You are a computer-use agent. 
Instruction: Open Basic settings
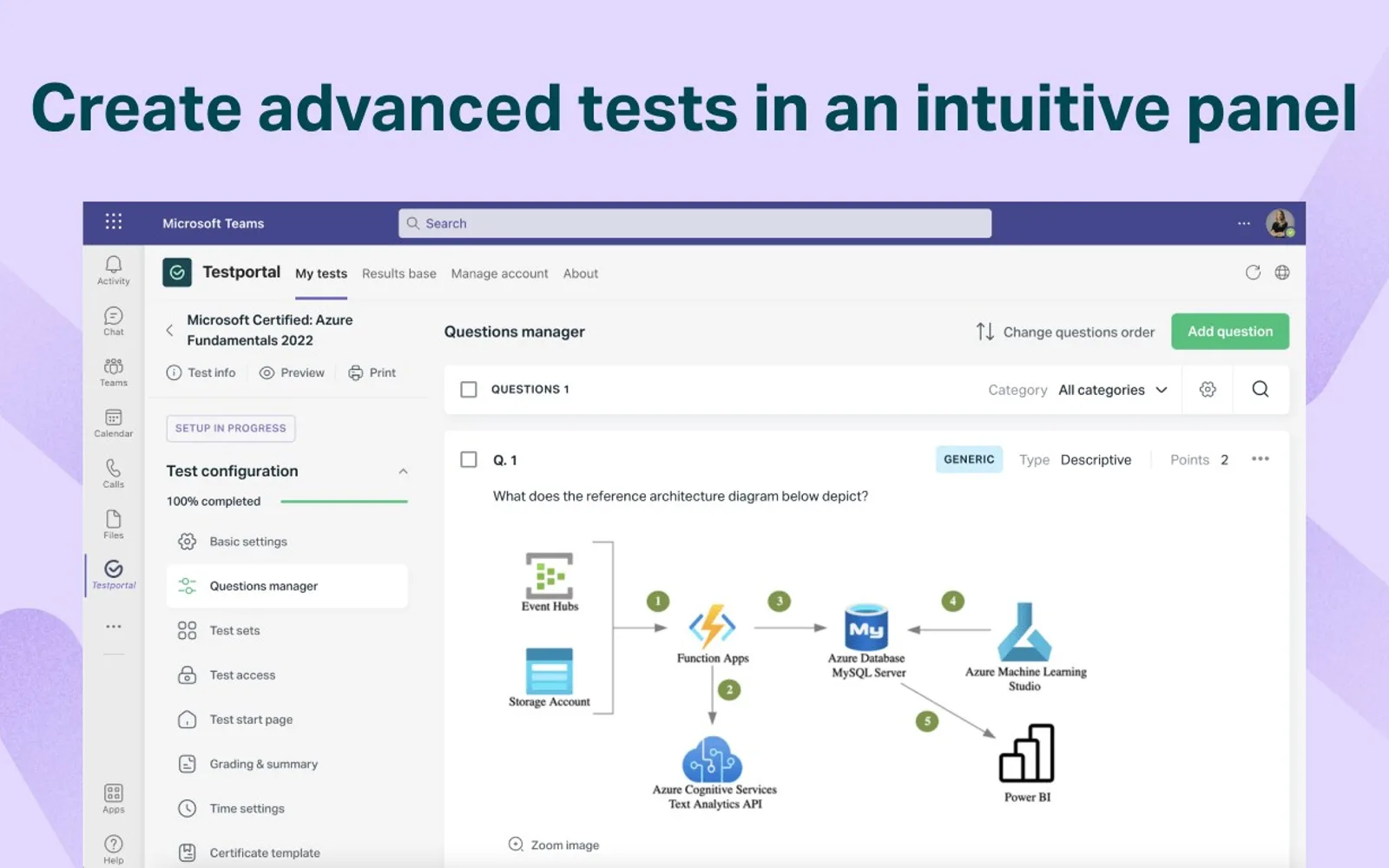[286, 542]
